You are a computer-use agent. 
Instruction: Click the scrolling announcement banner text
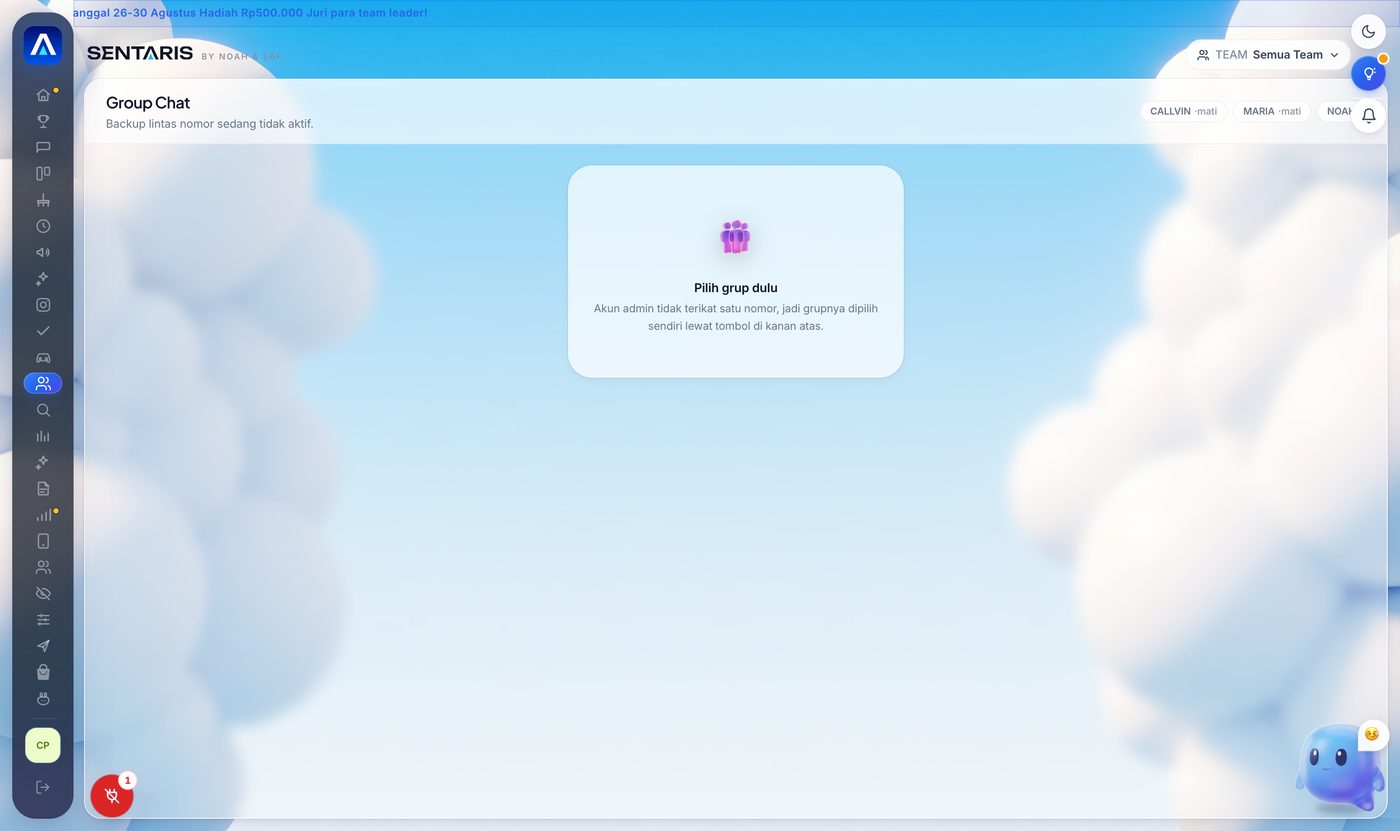tap(251, 13)
